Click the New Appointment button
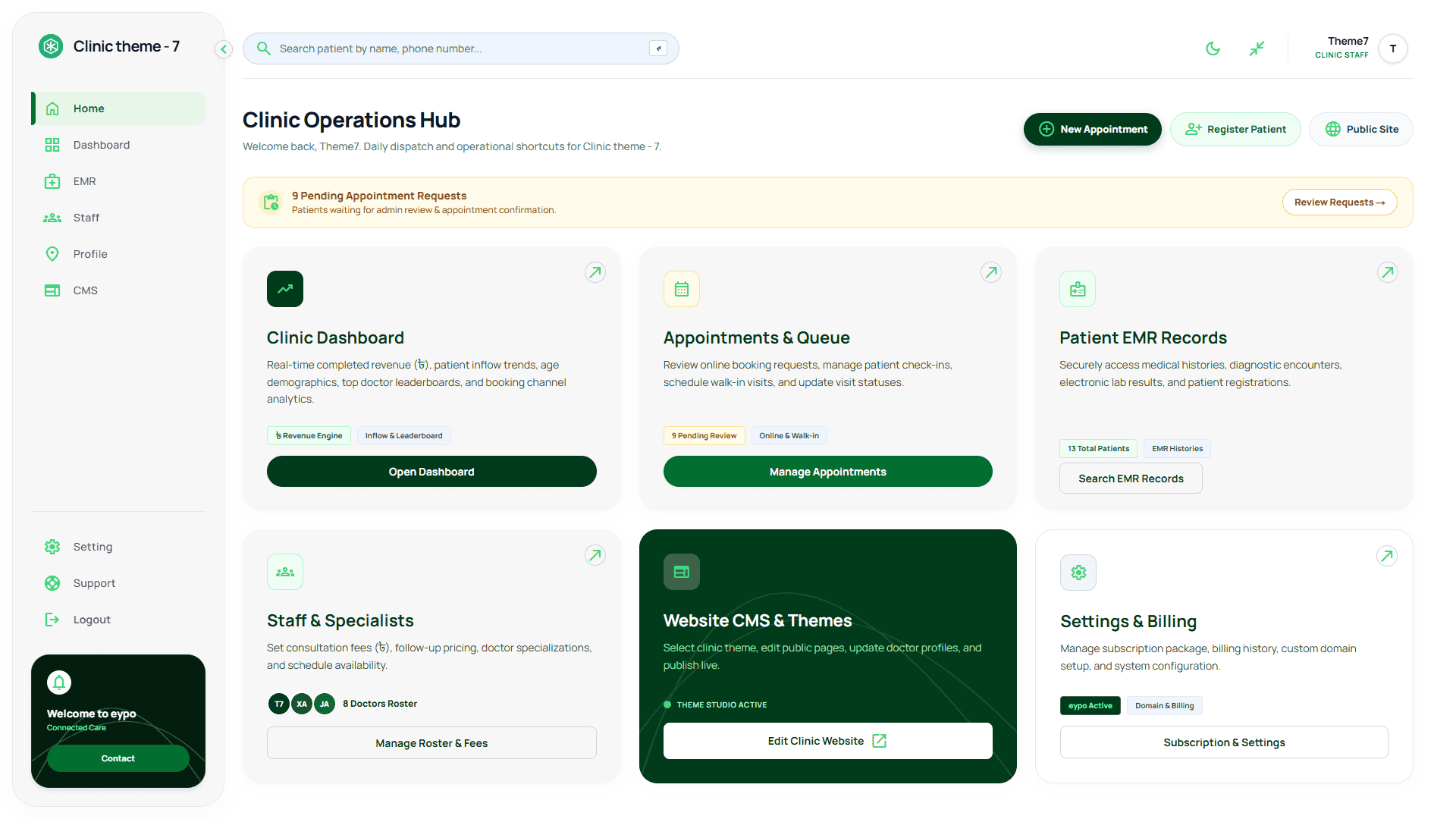This screenshot has width=1456, height=819. tap(1093, 130)
